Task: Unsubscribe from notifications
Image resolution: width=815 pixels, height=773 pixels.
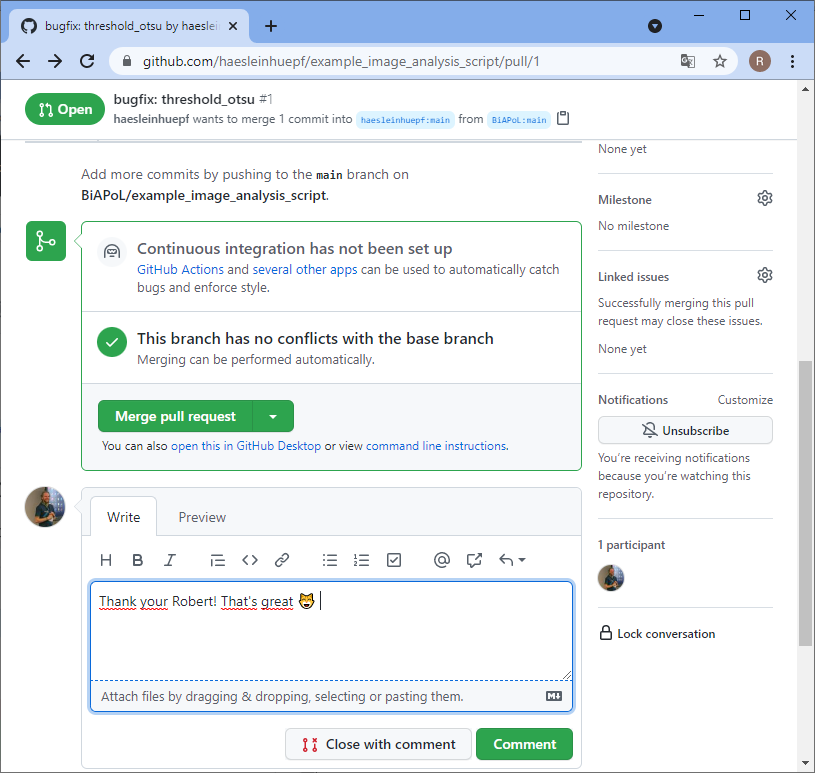Action: [685, 430]
